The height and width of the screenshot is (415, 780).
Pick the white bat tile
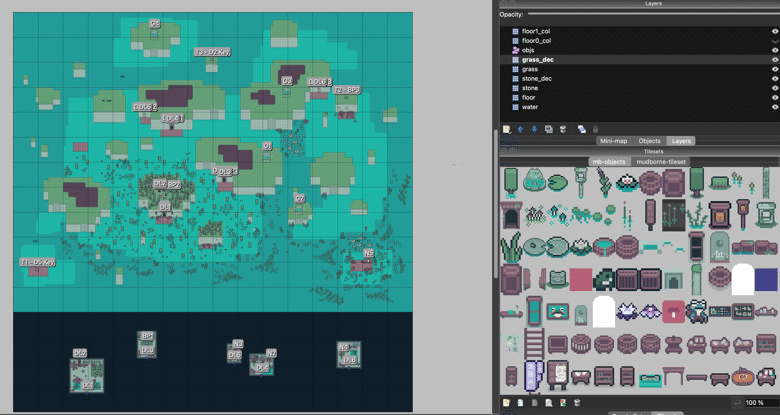click(x=627, y=312)
